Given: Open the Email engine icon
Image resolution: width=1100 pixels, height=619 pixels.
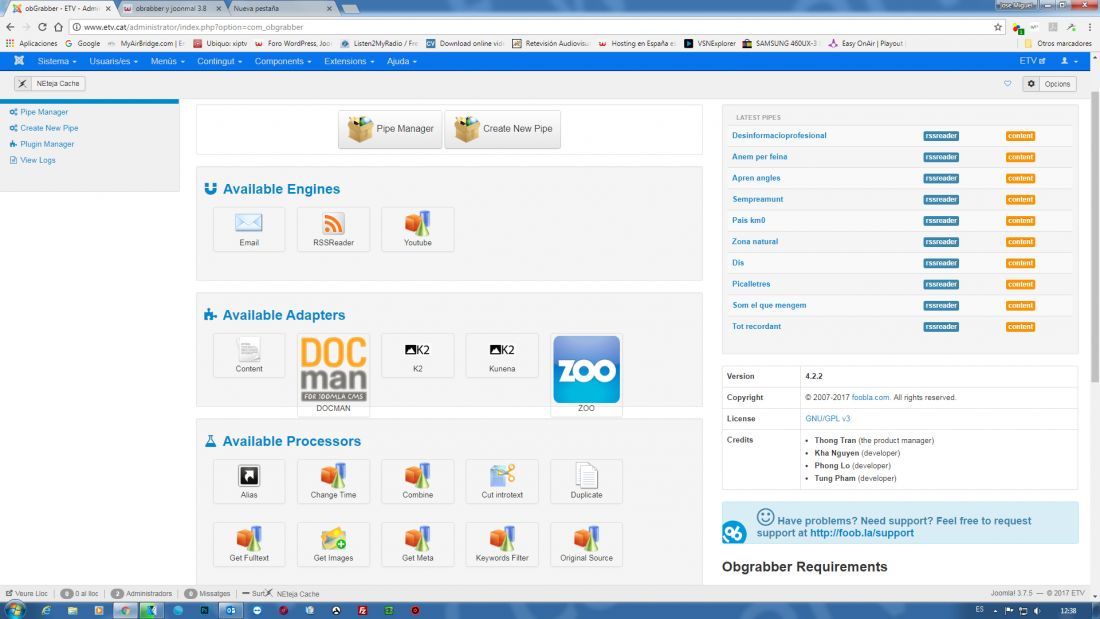Looking at the screenshot, I should click(249, 229).
